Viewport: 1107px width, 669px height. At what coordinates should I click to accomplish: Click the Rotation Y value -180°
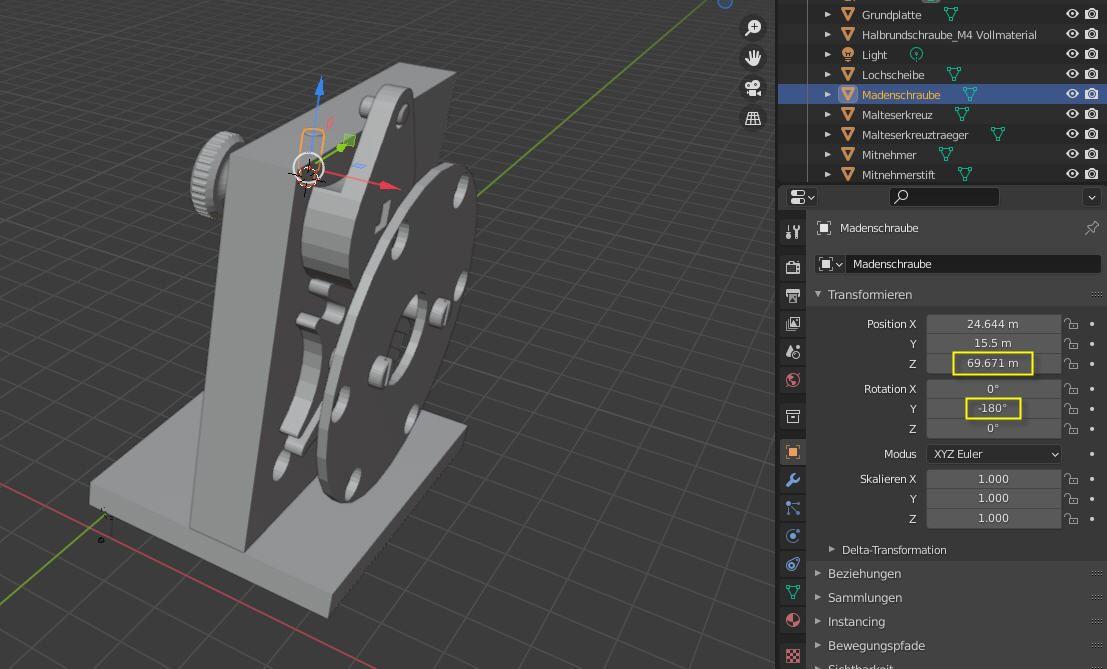(993, 408)
